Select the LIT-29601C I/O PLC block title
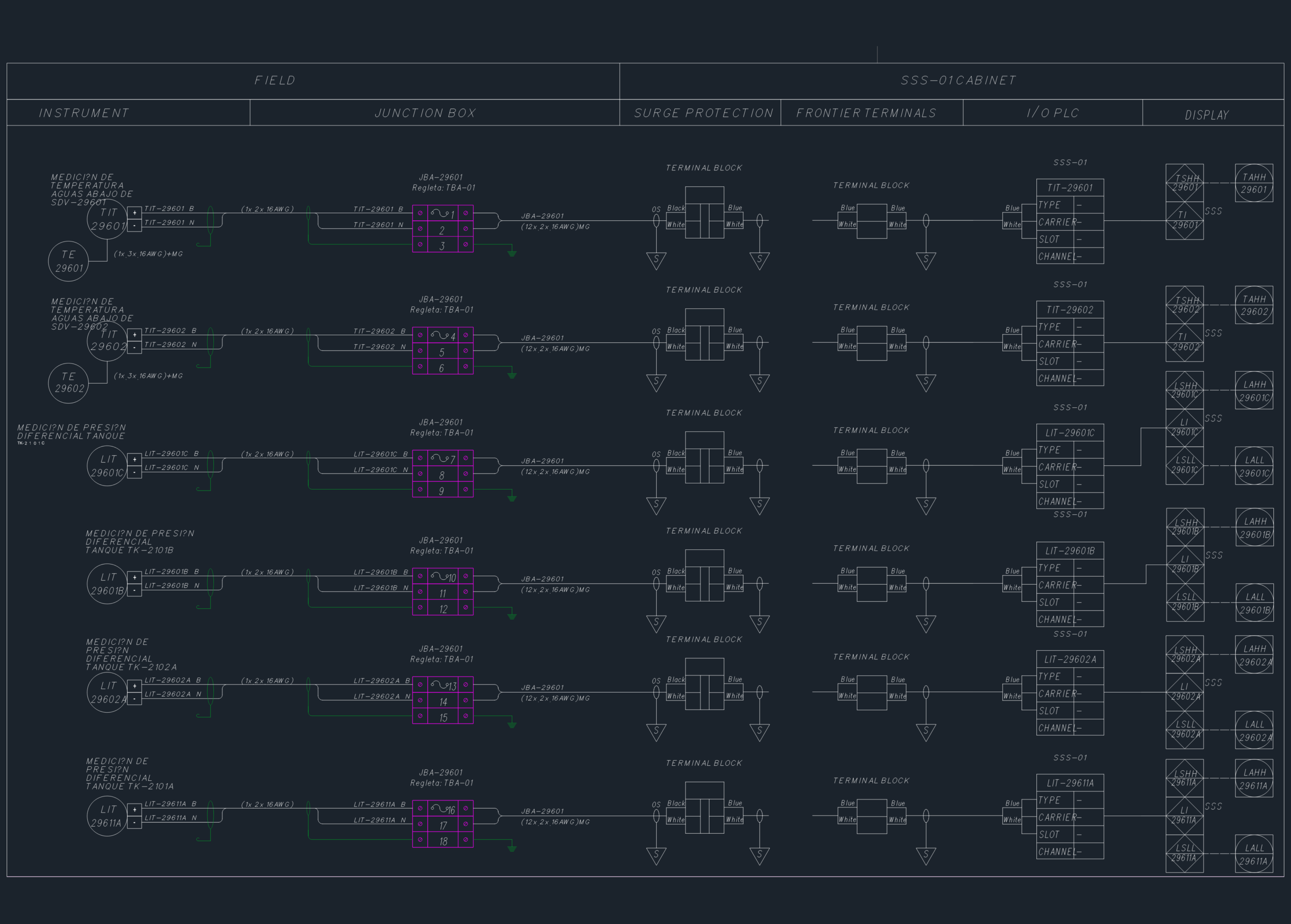Screen dimensions: 1291x924 click(x=1070, y=433)
